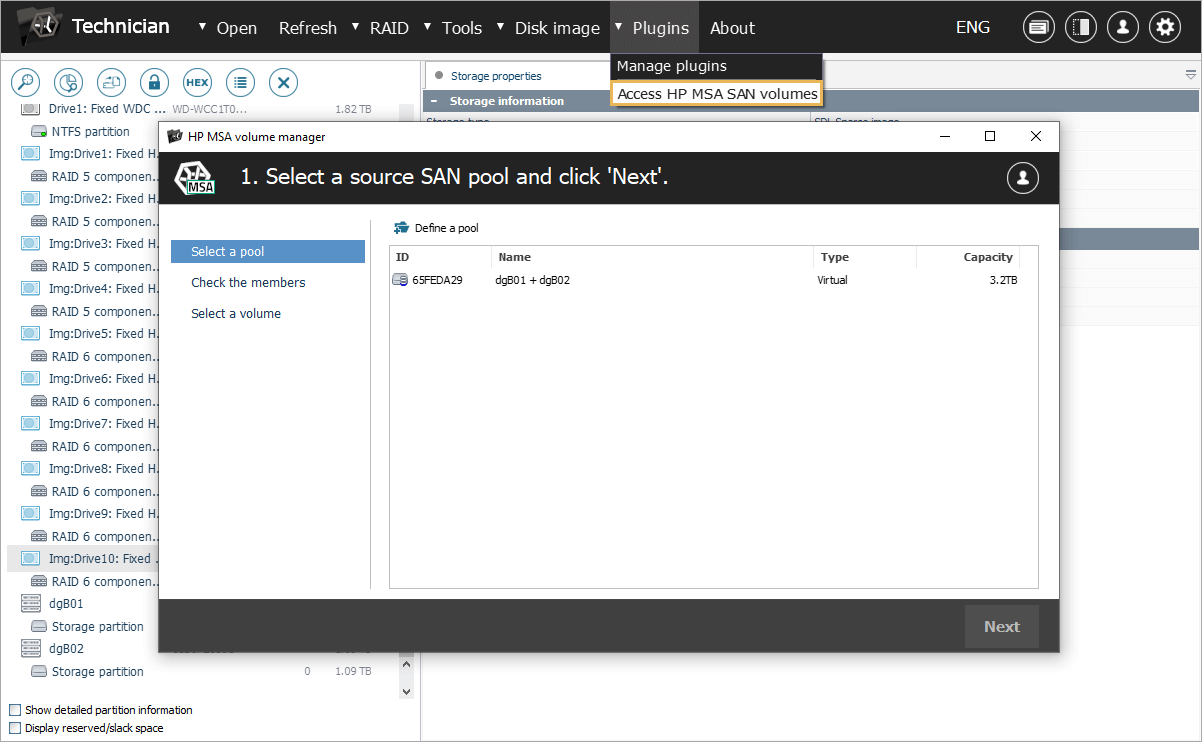This screenshot has width=1202, height=742.
Task: Click the padlock decrypt storage toolbar icon
Action: [154, 82]
